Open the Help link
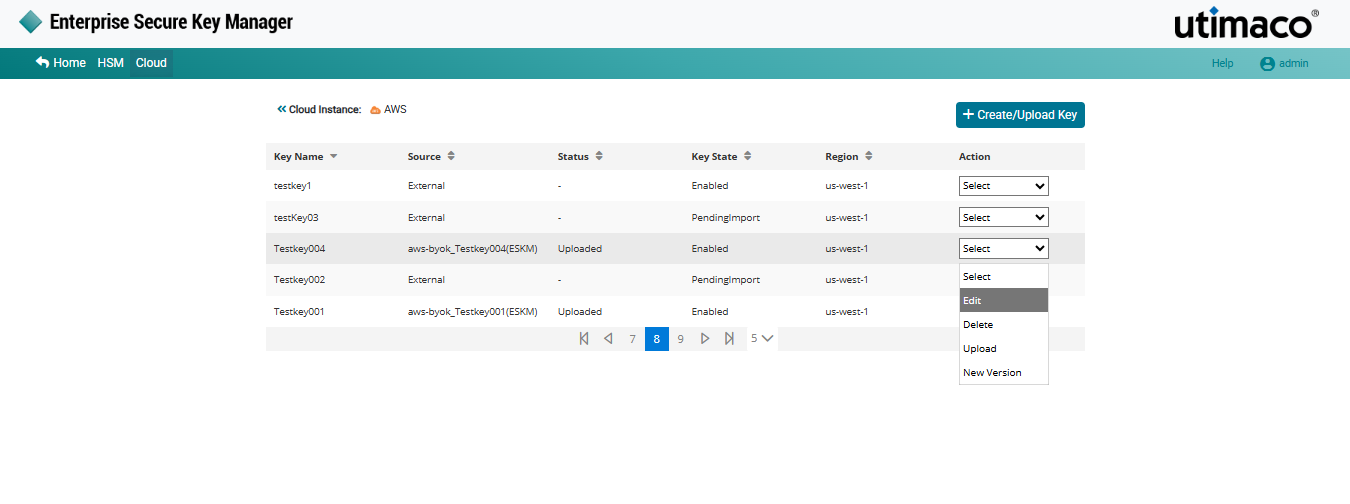1350x504 pixels. 1222,63
